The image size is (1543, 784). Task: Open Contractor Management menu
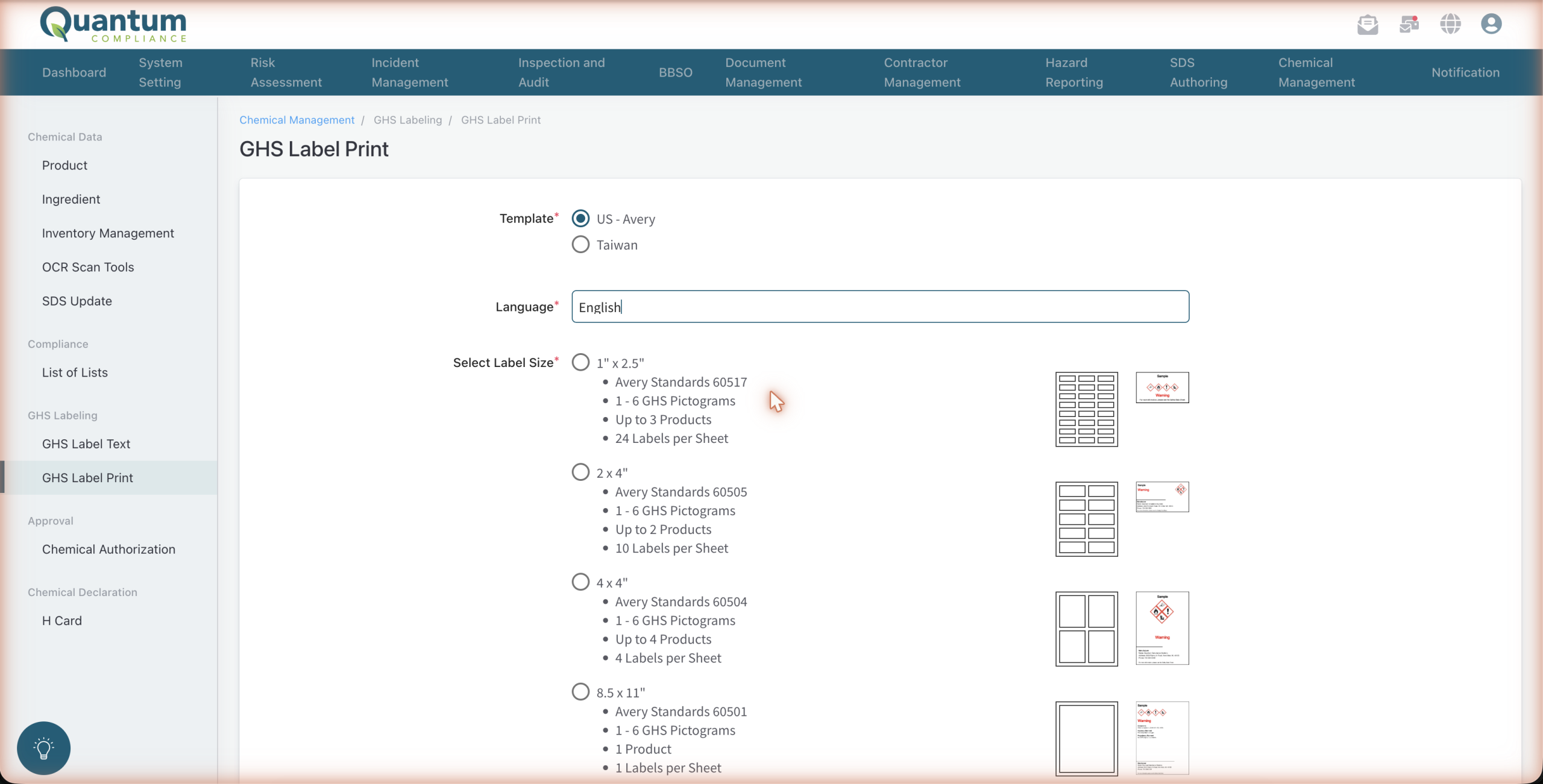(922, 72)
